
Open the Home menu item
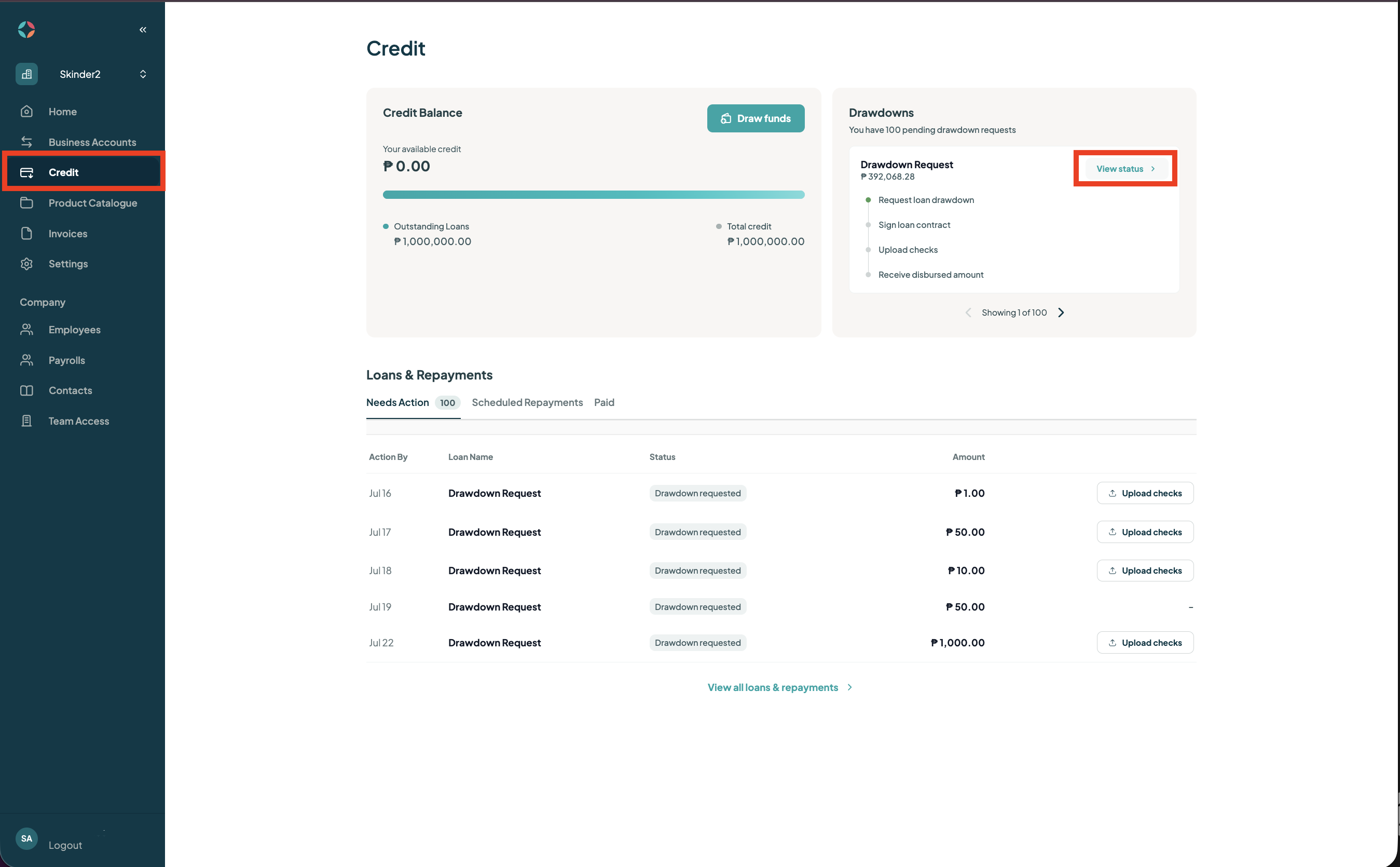click(x=62, y=111)
